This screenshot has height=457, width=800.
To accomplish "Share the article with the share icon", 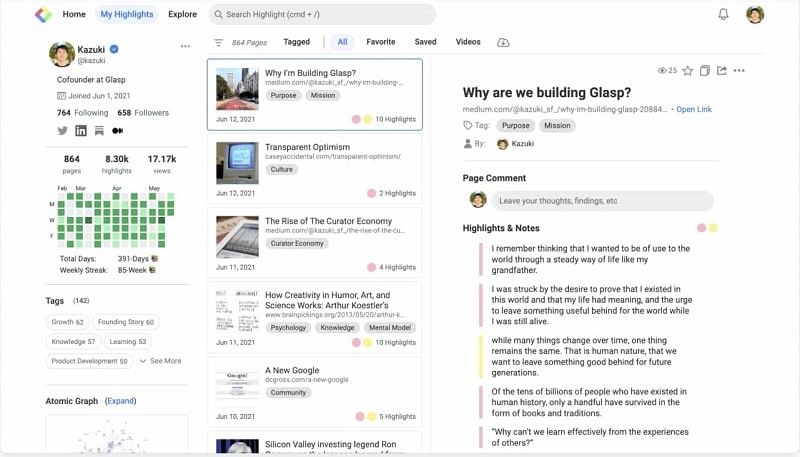I will click(x=721, y=71).
